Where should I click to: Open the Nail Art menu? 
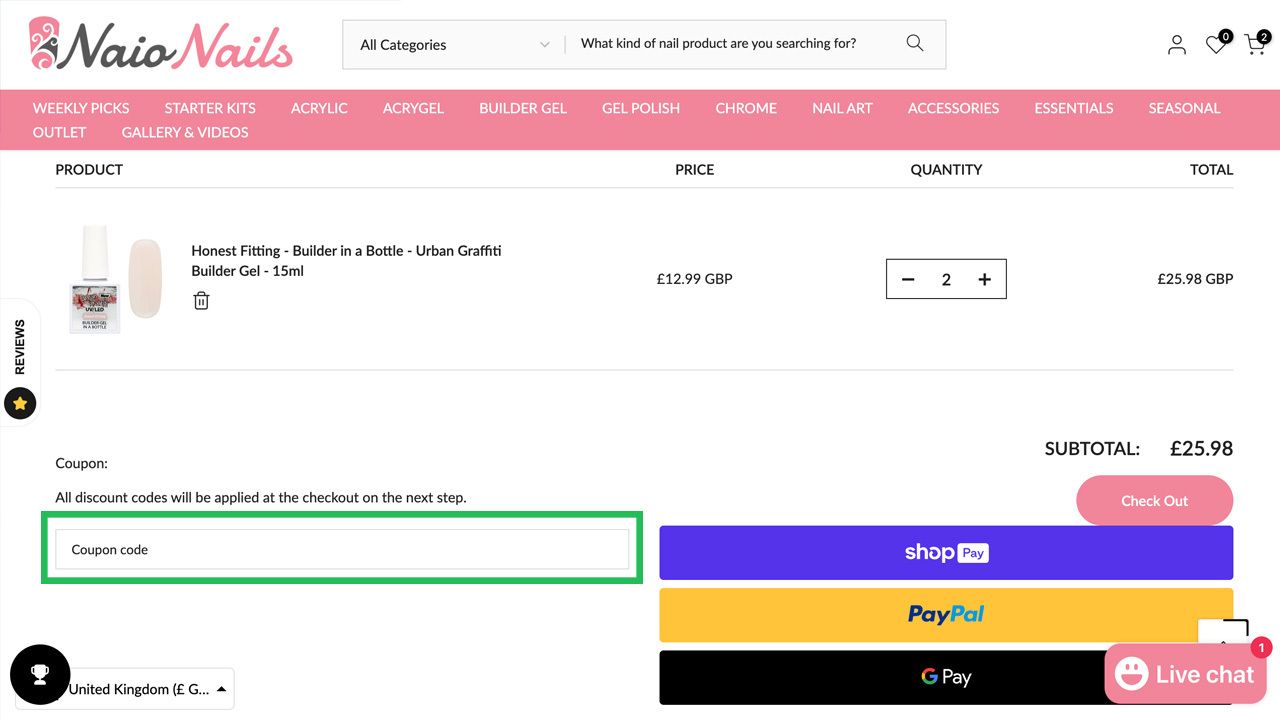842,108
